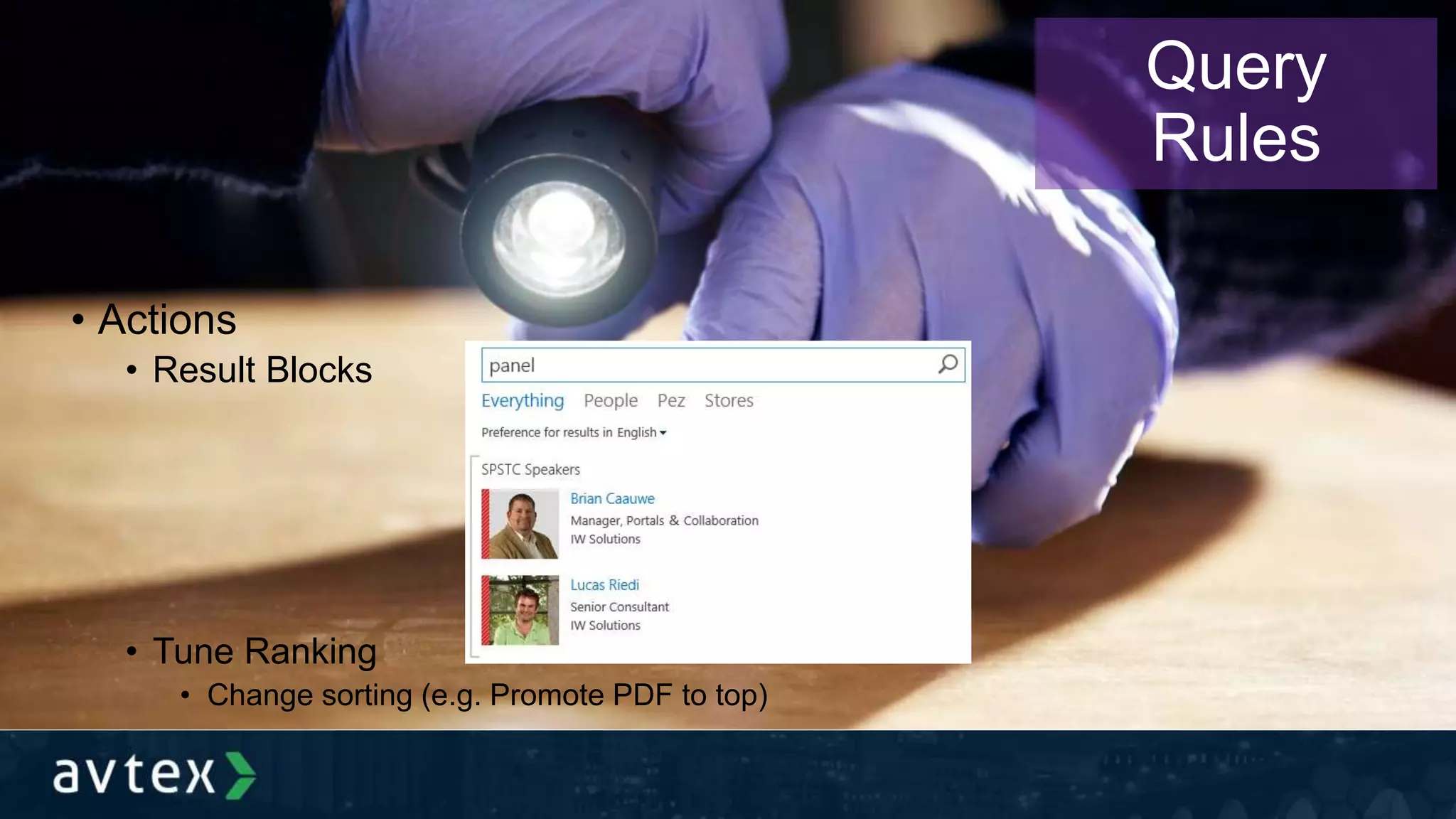Click 'IW Solutions' under Brian Caauwe
The image size is (1456, 819).
(x=605, y=540)
